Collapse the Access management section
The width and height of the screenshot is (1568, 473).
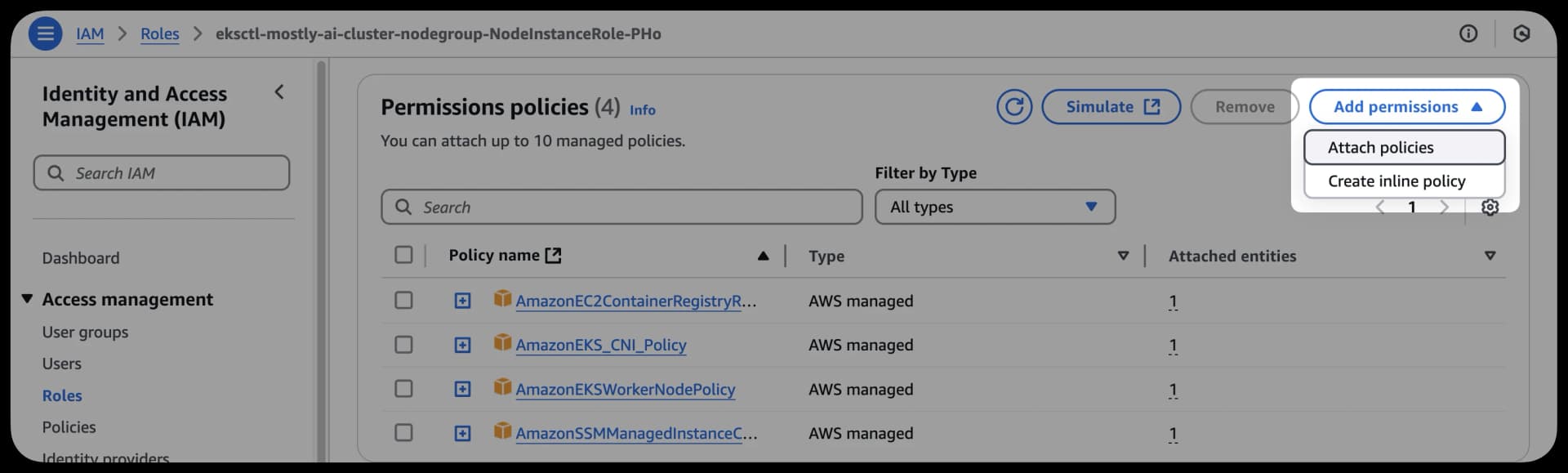(x=27, y=299)
